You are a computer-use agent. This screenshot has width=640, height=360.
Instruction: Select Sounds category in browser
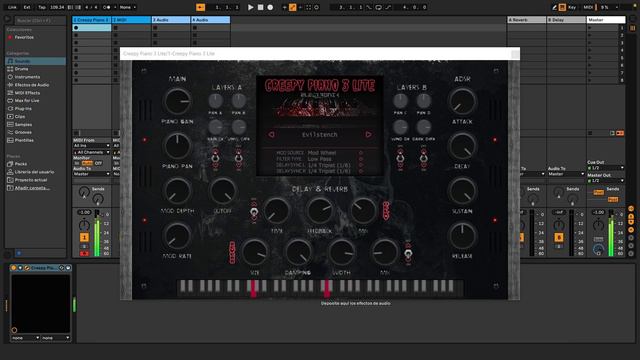(x=36, y=61)
